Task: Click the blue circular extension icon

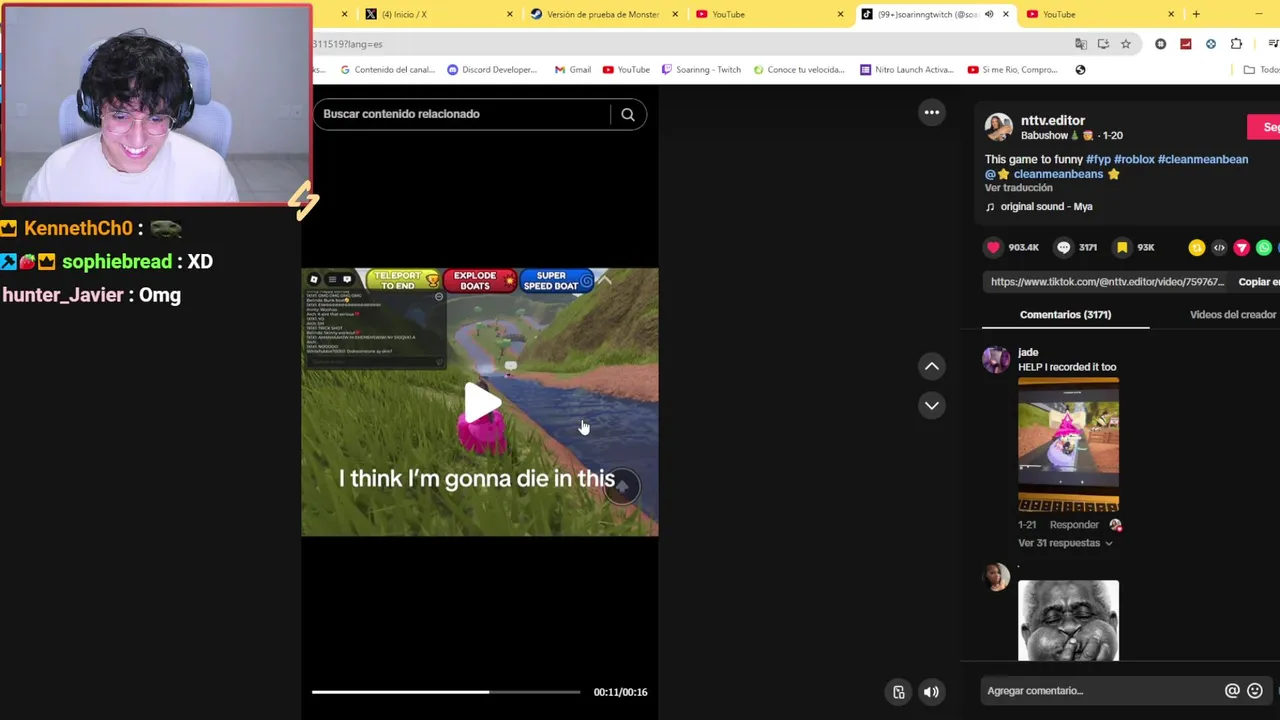Action: [x=1211, y=44]
